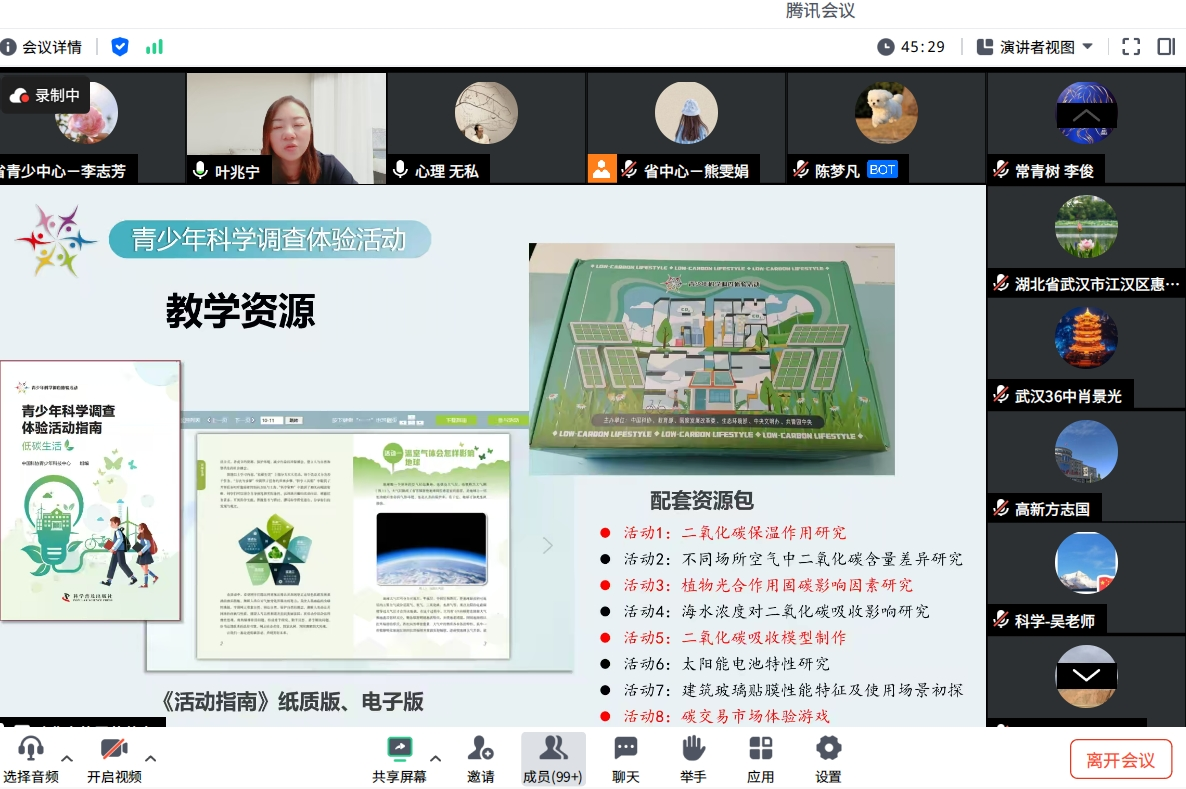
Task: Open the 设置 meeting settings
Action: [x=828, y=757]
